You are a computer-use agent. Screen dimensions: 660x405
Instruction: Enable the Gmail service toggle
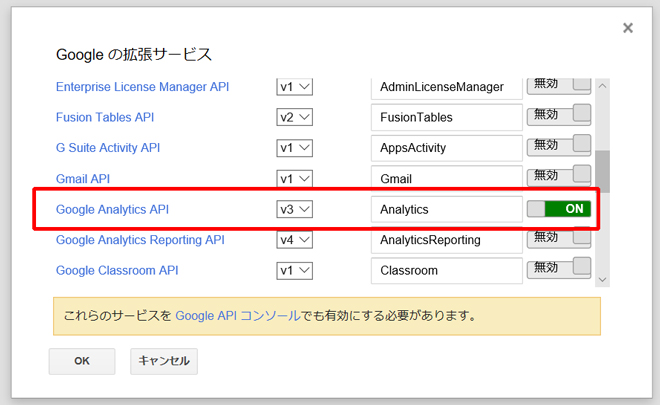[x=559, y=176]
